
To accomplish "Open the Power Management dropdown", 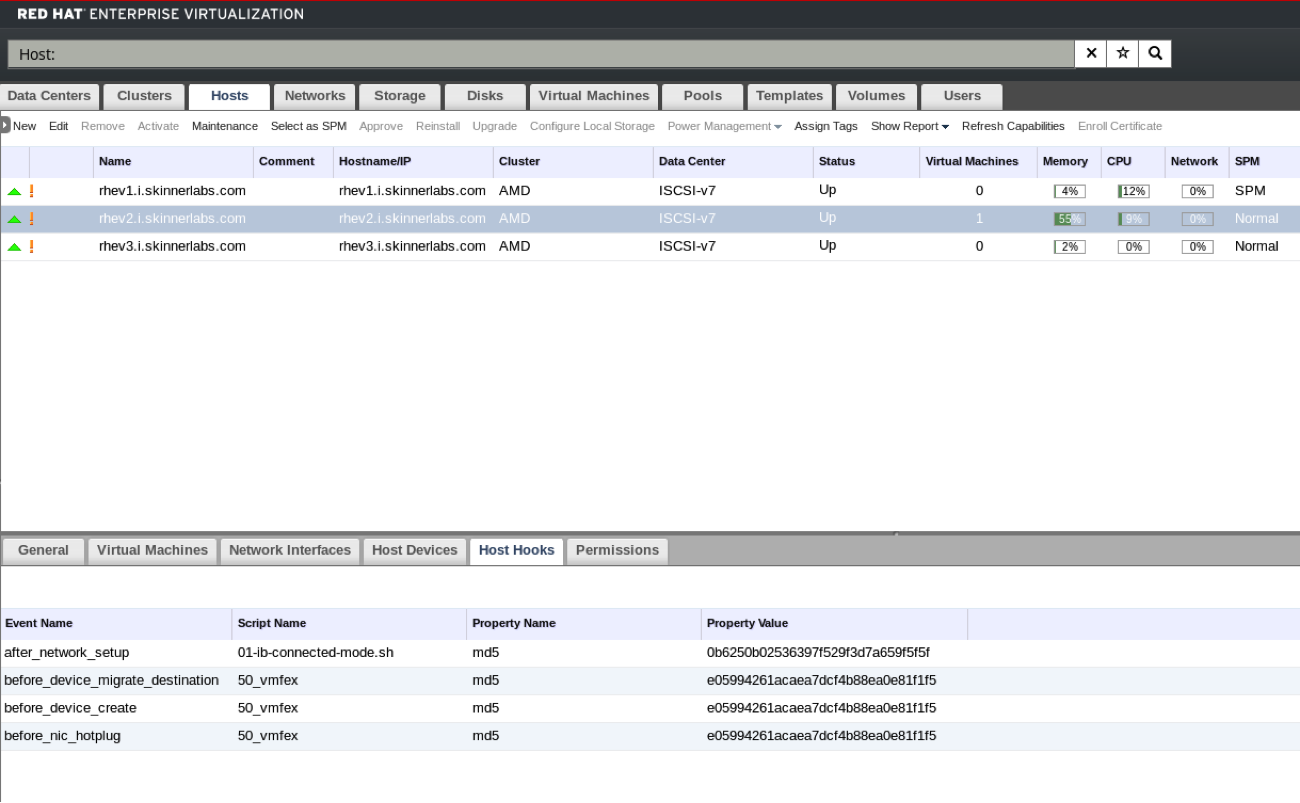I will click(x=724, y=126).
